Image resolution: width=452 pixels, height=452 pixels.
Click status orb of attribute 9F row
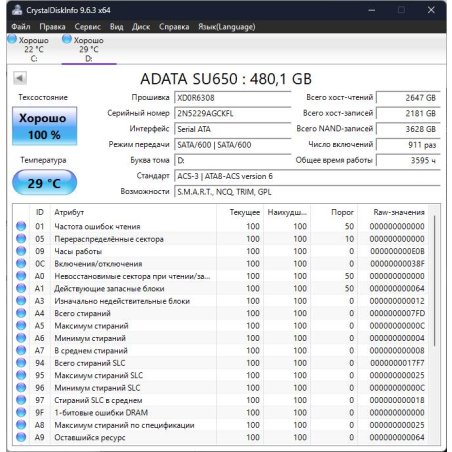(x=21, y=412)
